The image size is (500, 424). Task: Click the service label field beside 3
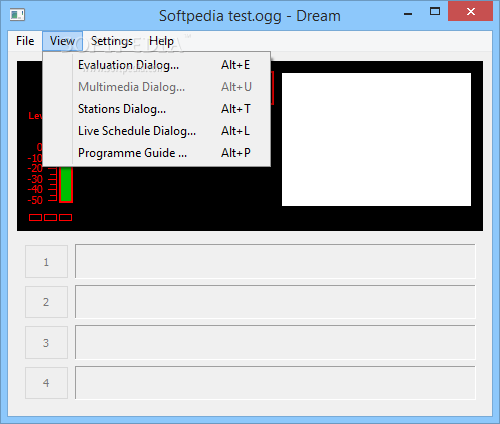275,343
